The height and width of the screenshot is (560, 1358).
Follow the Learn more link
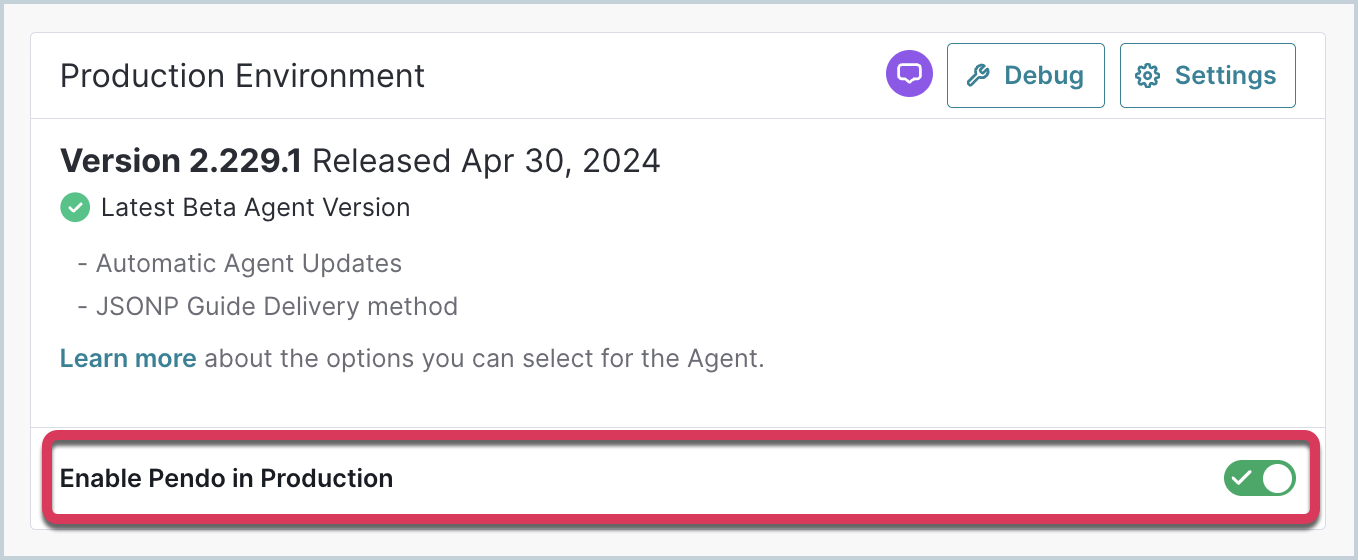[x=128, y=358]
